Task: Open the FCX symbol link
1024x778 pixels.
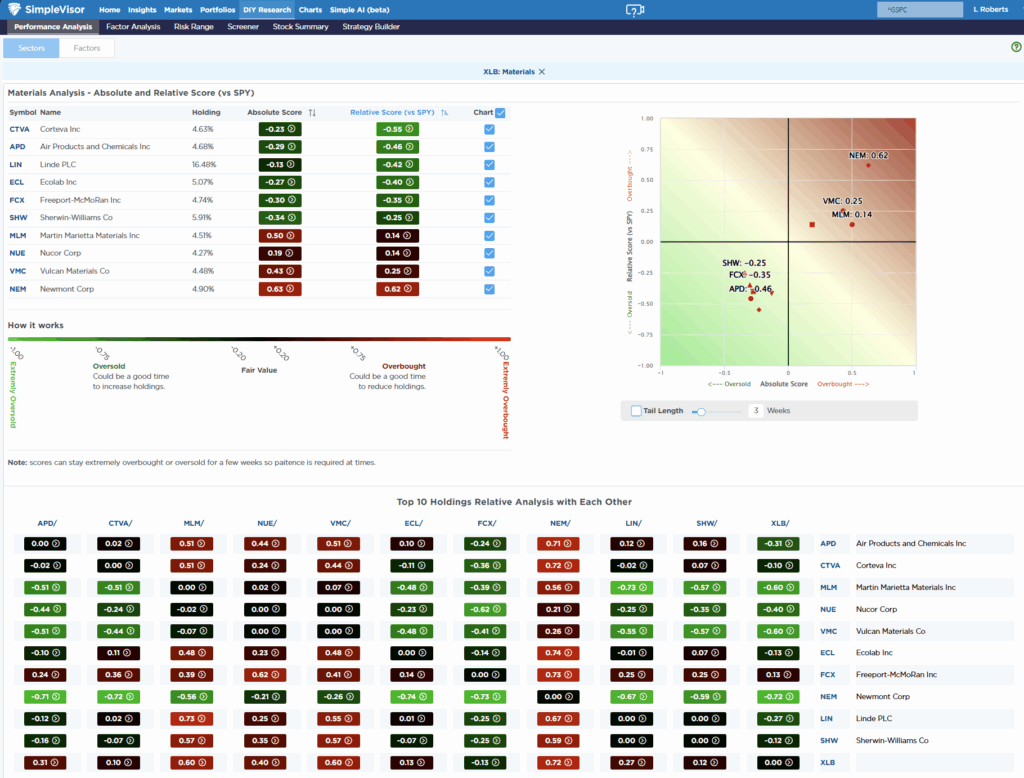Action: pyautogui.click(x=19, y=199)
